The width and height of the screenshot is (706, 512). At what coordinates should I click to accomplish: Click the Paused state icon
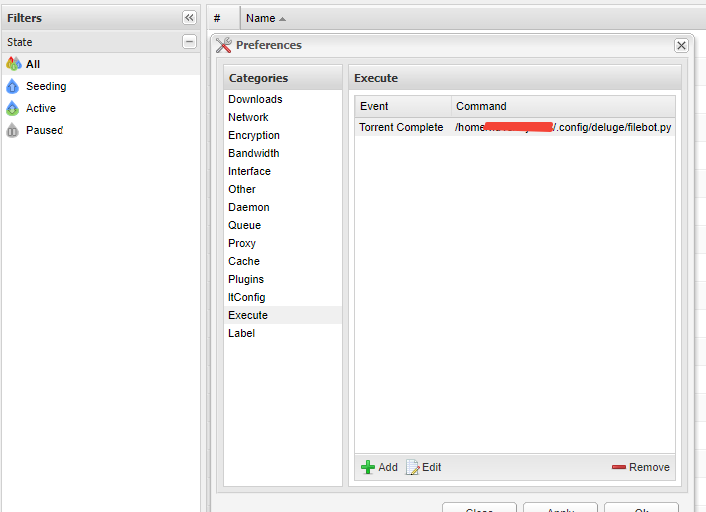click(x=13, y=130)
